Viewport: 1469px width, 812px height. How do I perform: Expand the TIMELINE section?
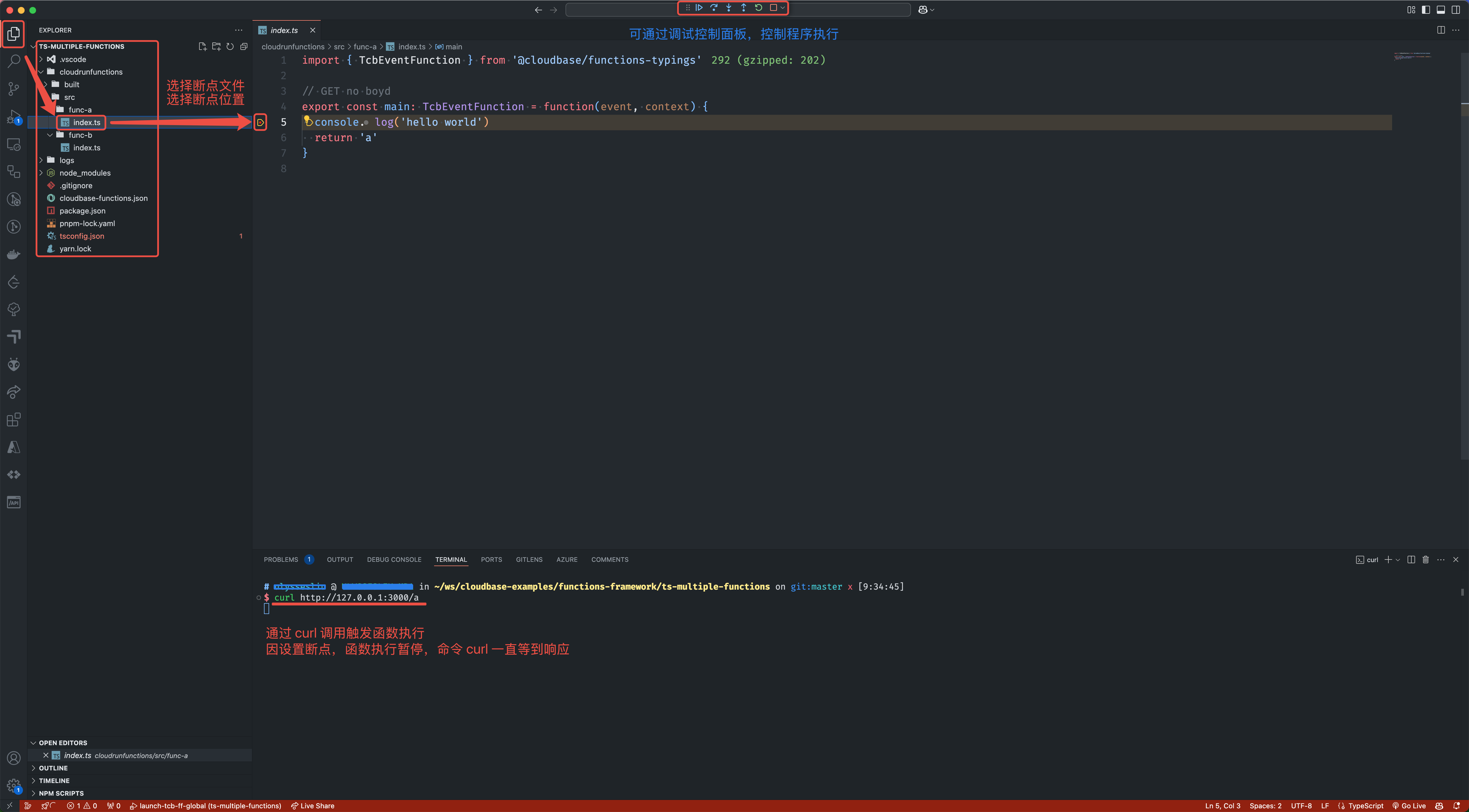[54, 781]
